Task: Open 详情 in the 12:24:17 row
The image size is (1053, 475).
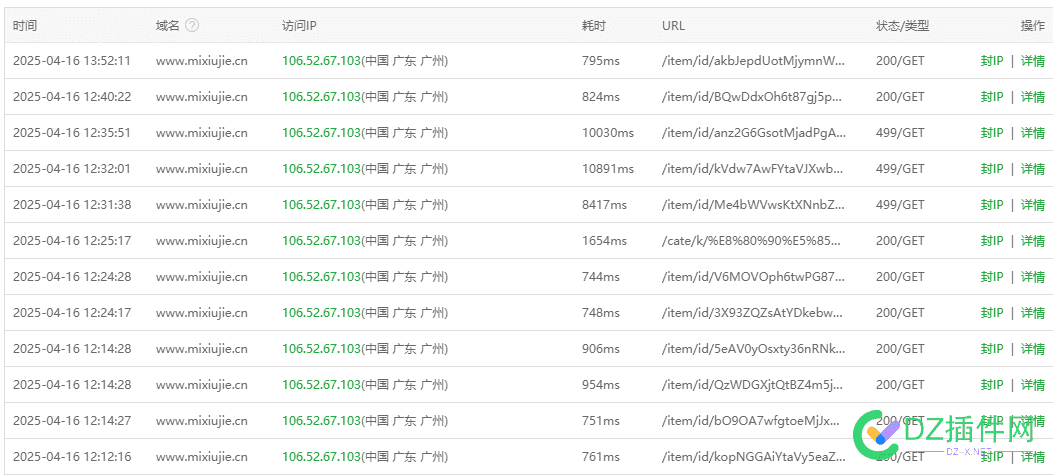Action: (x=1033, y=312)
